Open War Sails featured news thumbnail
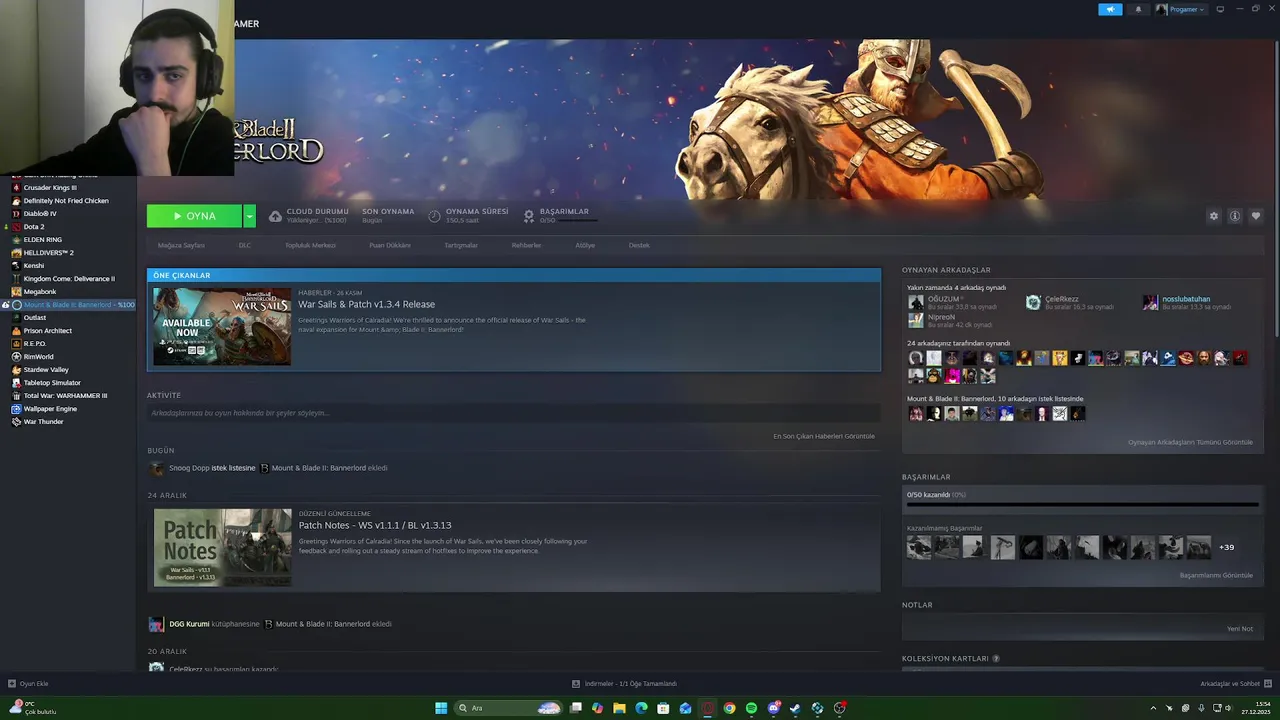Image resolution: width=1280 pixels, height=720 pixels. click(222, 326)
